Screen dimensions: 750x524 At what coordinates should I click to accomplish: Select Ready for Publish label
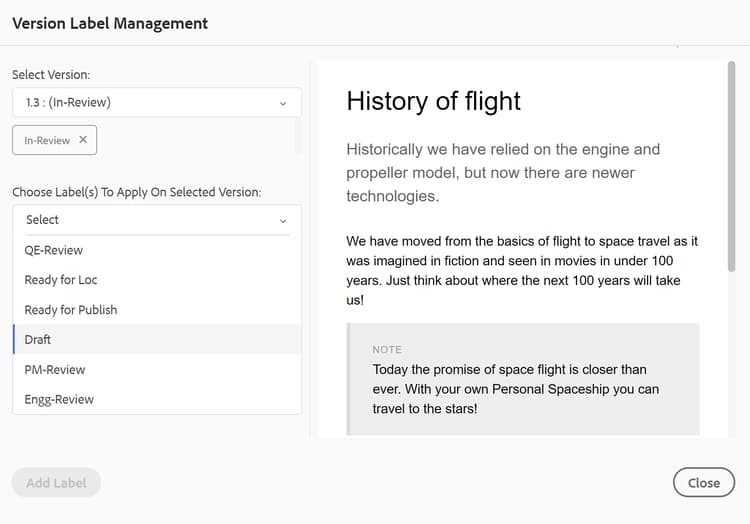(71, 310)
